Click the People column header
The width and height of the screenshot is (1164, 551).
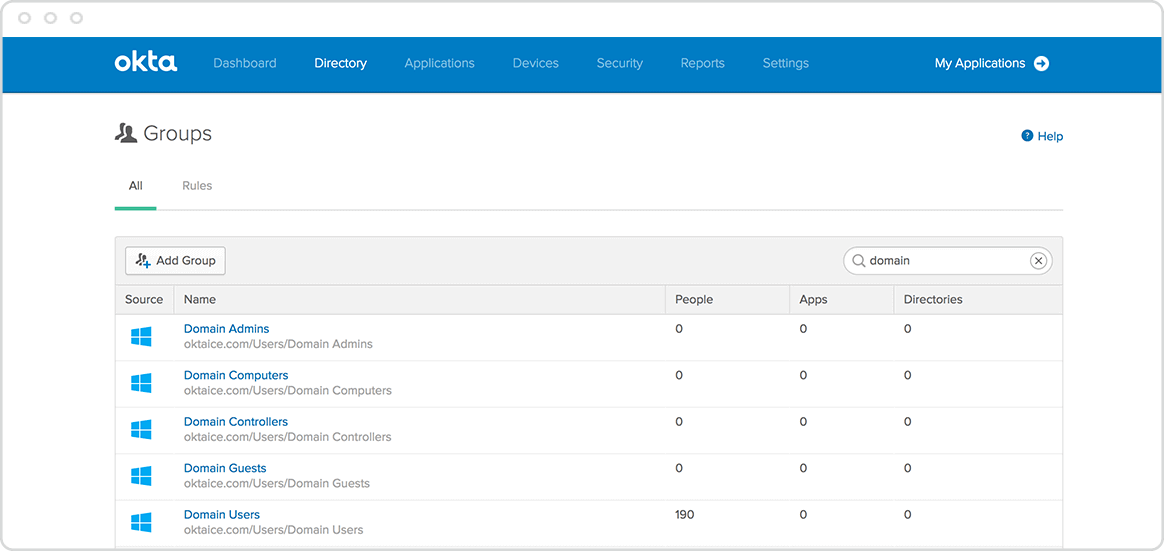tap(694, 299)
